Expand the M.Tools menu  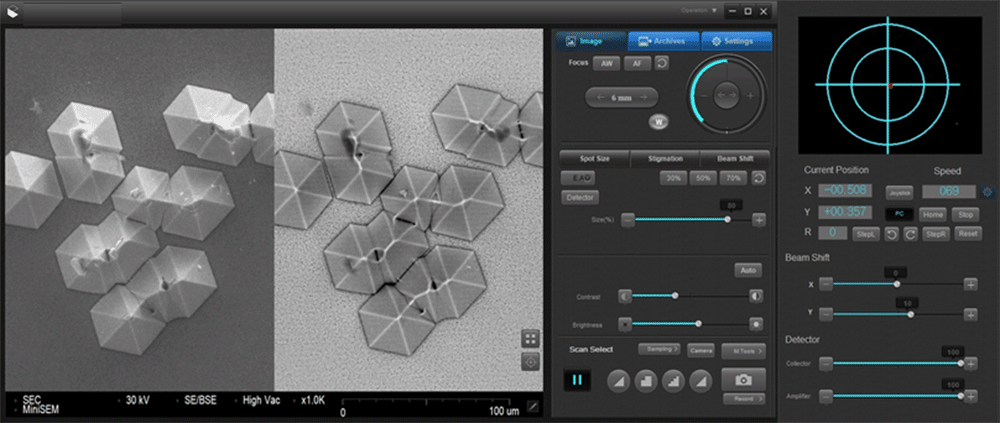tap(743, 350)
